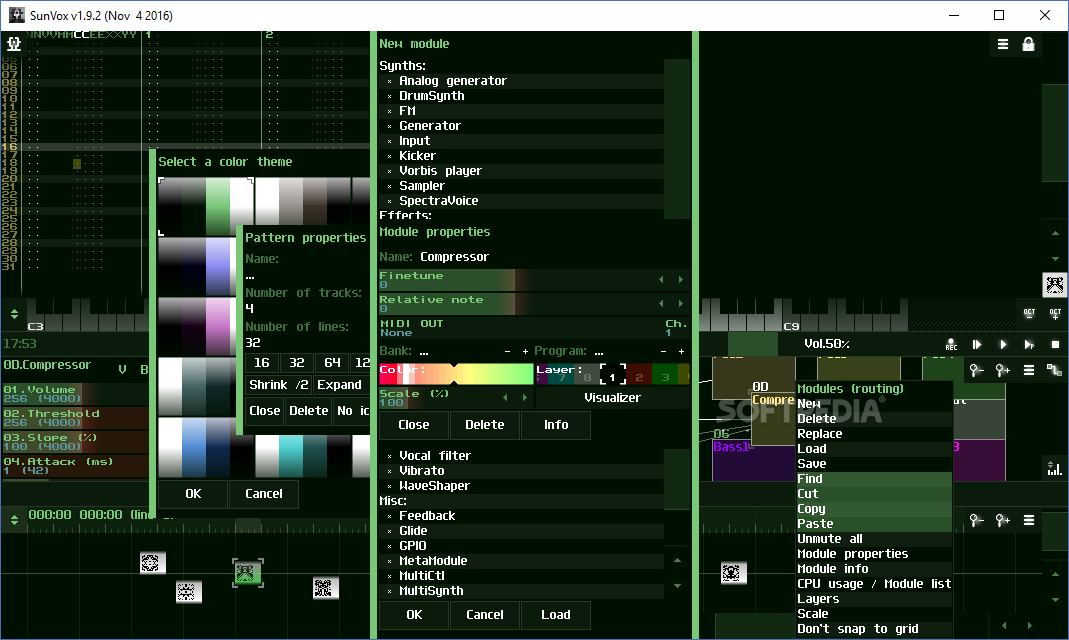
Task: Increase Finetune with right arrow
Action: [680, 279]
